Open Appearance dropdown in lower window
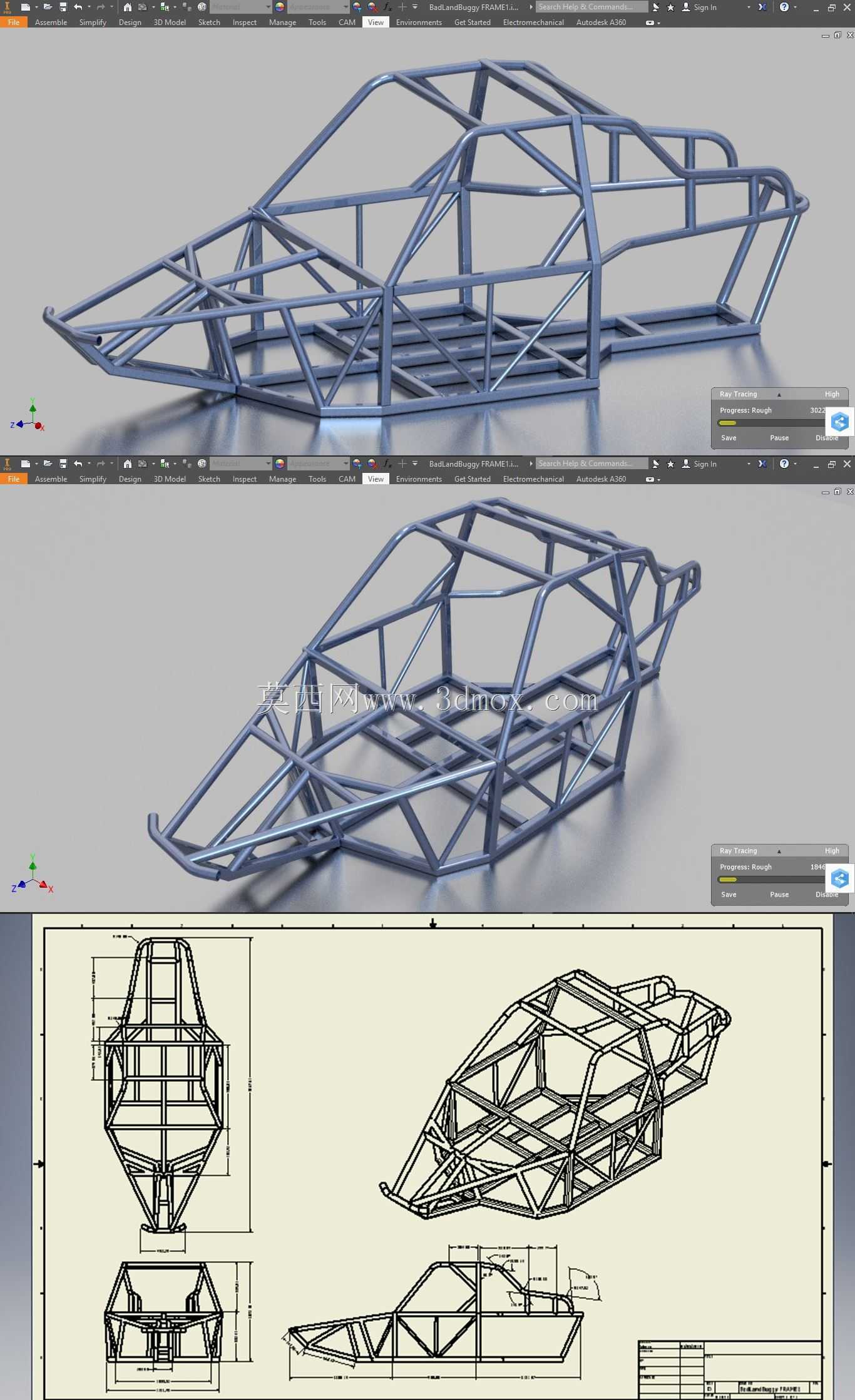855x1400 pixels. pyautogui.click(x=319, y=464)
